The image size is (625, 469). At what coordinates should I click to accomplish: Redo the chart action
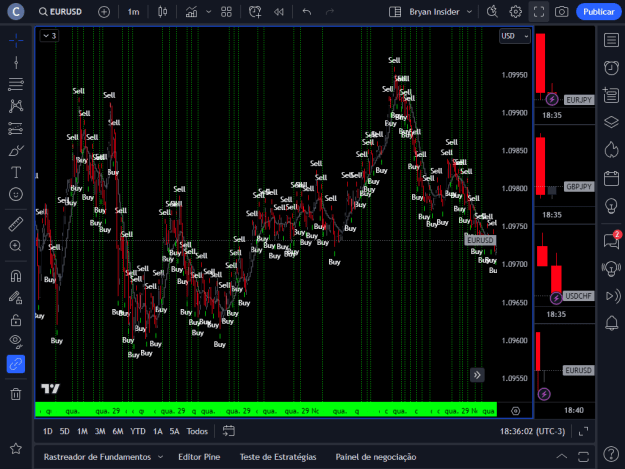pos(330,12)
